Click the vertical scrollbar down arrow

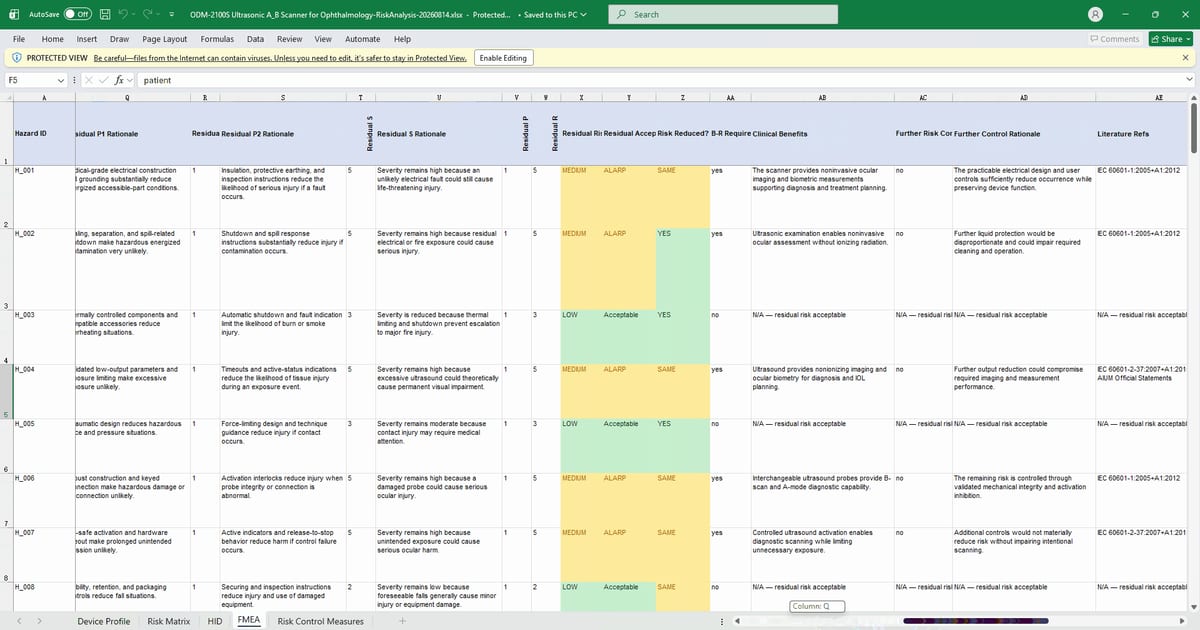[1195, 606]
